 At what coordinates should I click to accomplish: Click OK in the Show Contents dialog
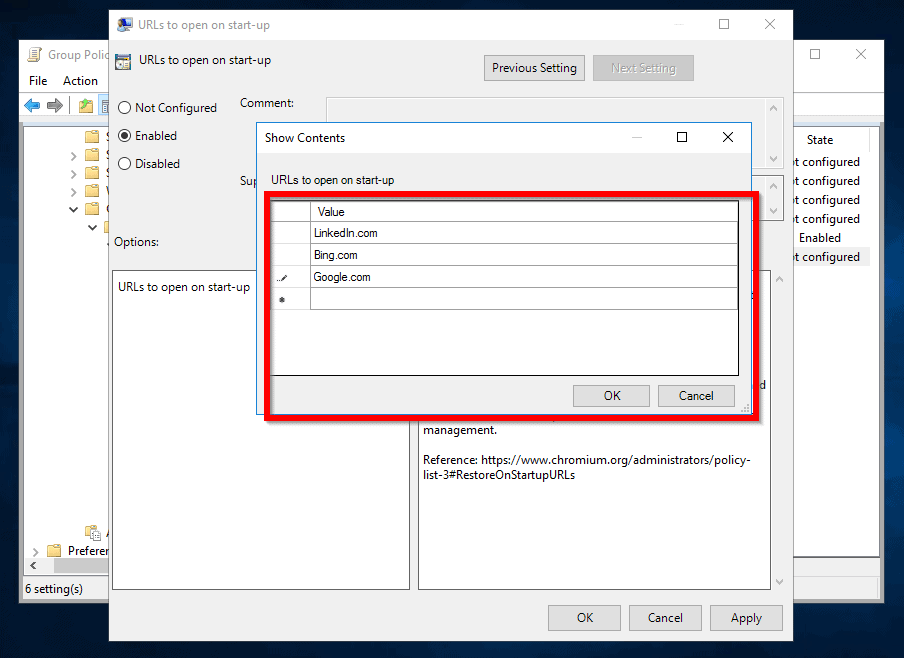point(611,396)
